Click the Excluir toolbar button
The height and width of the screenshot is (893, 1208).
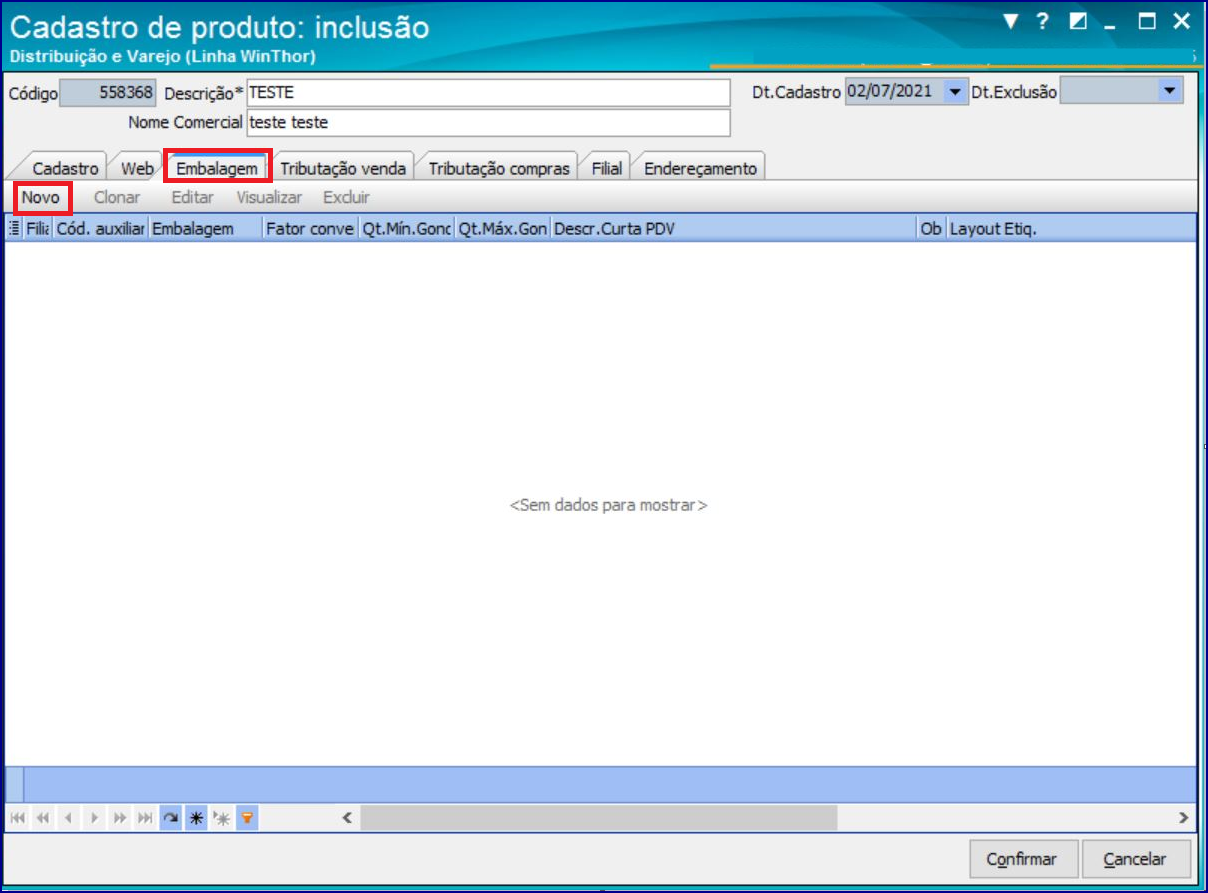click(x=346, y=198)
